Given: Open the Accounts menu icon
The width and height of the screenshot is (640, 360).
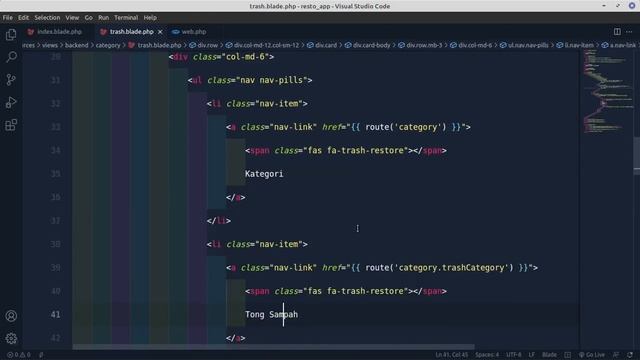Looking at the screenshot, I should point(11,316).
